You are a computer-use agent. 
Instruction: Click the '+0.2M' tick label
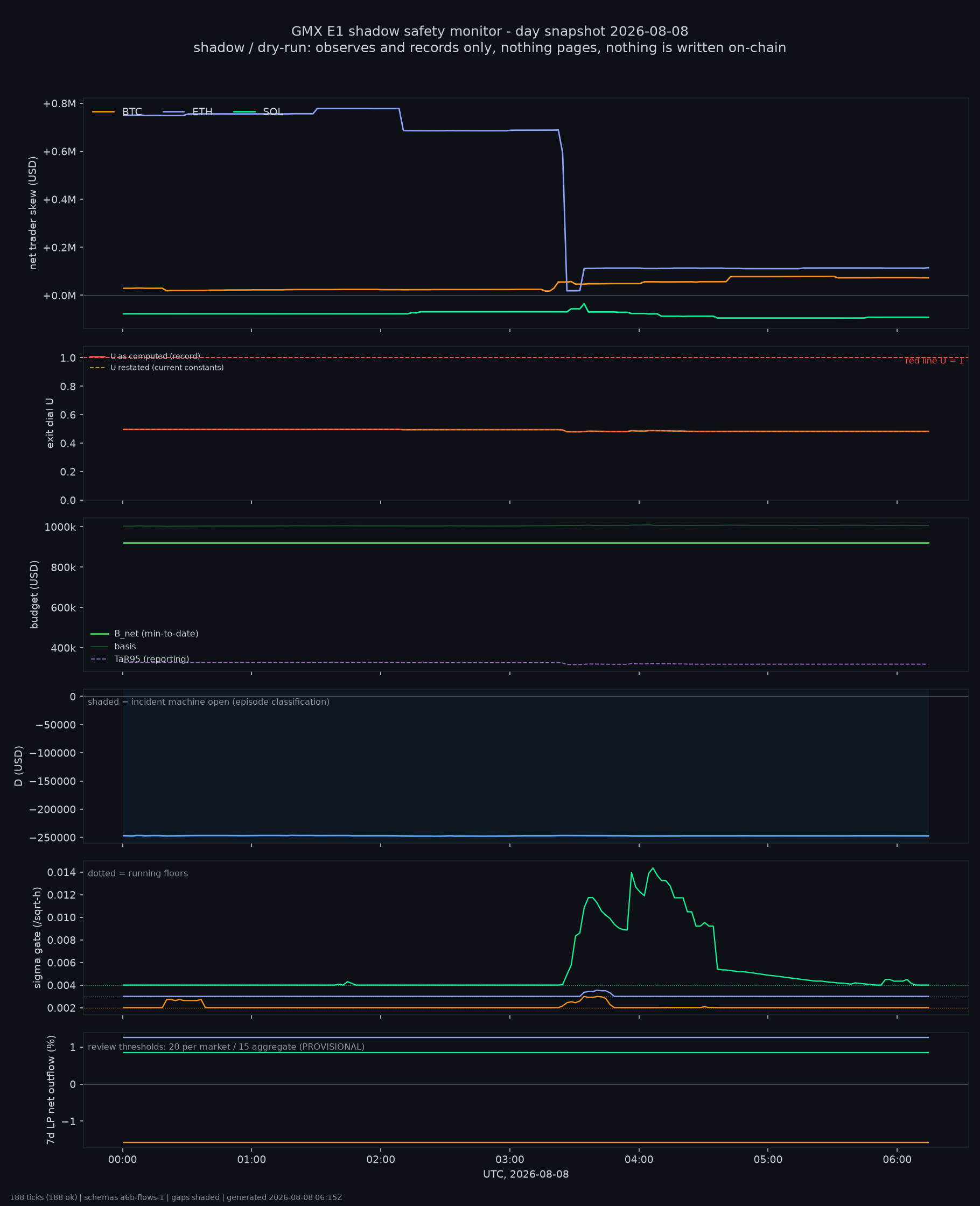pyautogui.click(x=59, y=248)
